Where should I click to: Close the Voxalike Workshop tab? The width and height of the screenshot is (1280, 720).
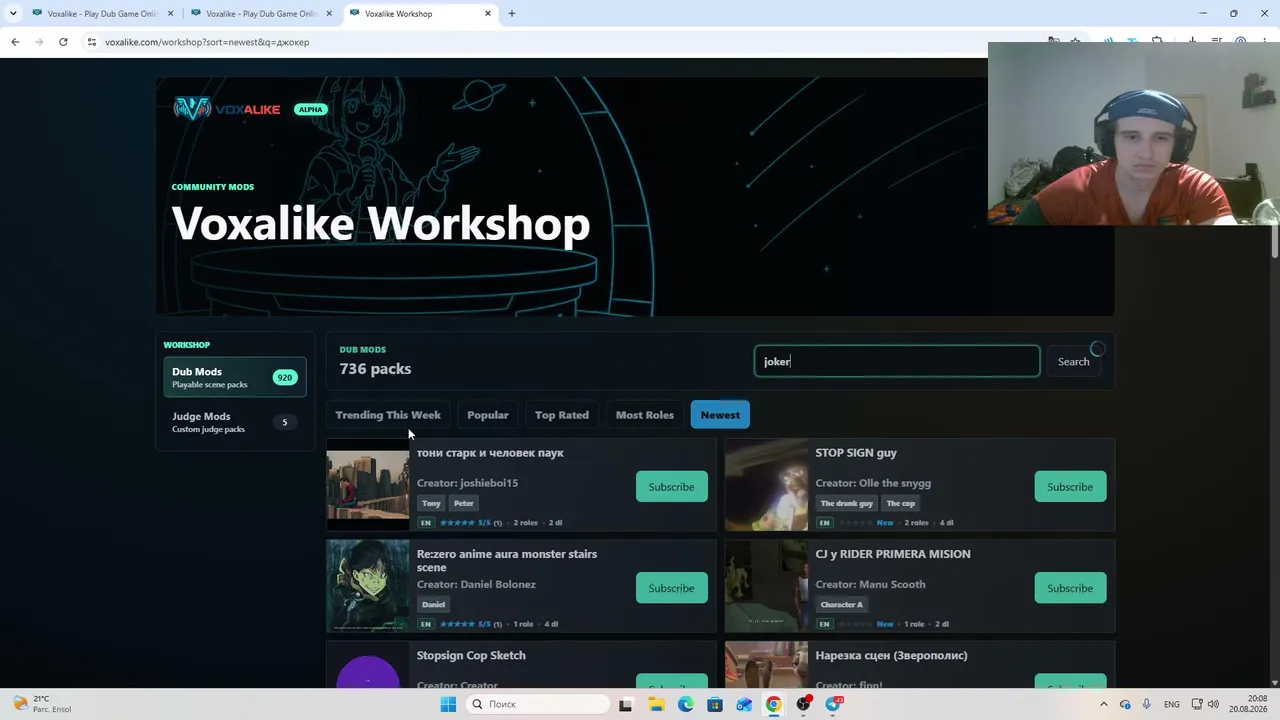point(488,14)
